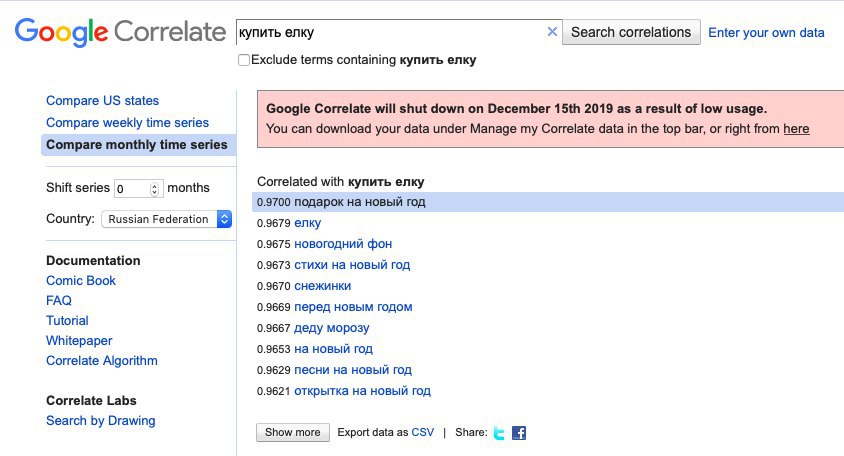Open the correlated term деду морозу

coord(332,328)
